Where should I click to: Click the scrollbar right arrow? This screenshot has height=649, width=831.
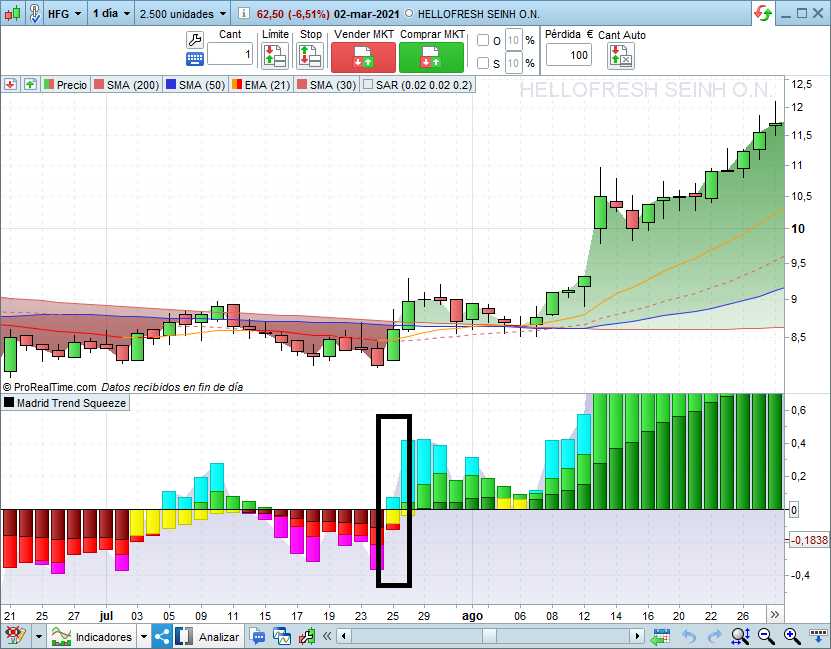pyautogui.click(x=637, y=636)
